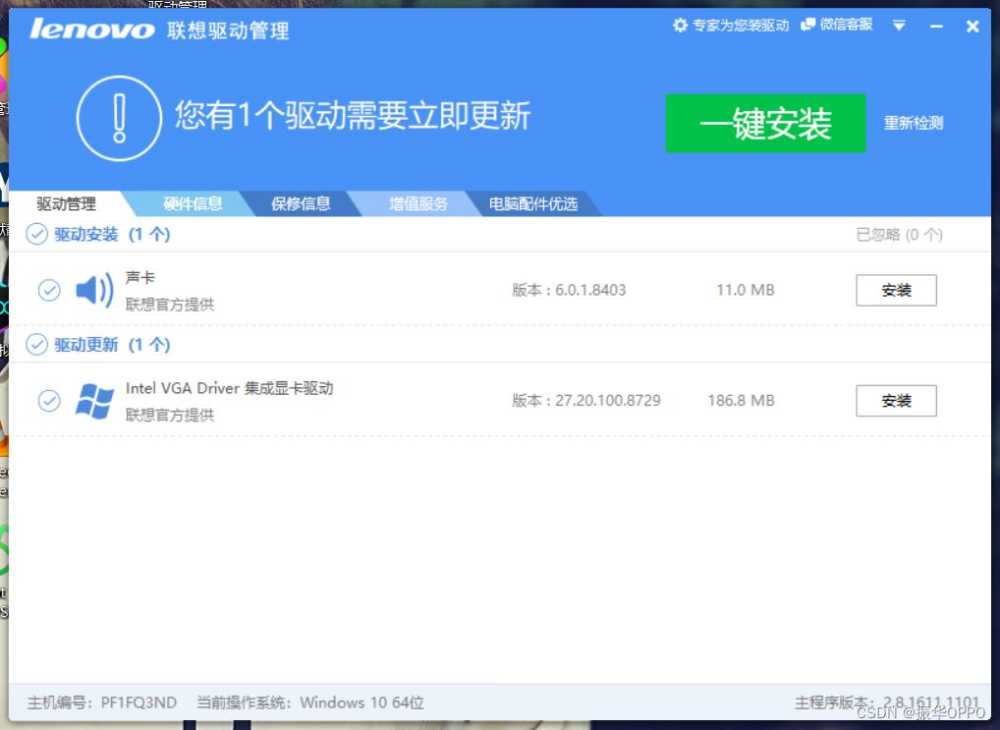1000x730 pixels.
Task: Click the Lenovo logo in title bar
Action: coord(90,28)
